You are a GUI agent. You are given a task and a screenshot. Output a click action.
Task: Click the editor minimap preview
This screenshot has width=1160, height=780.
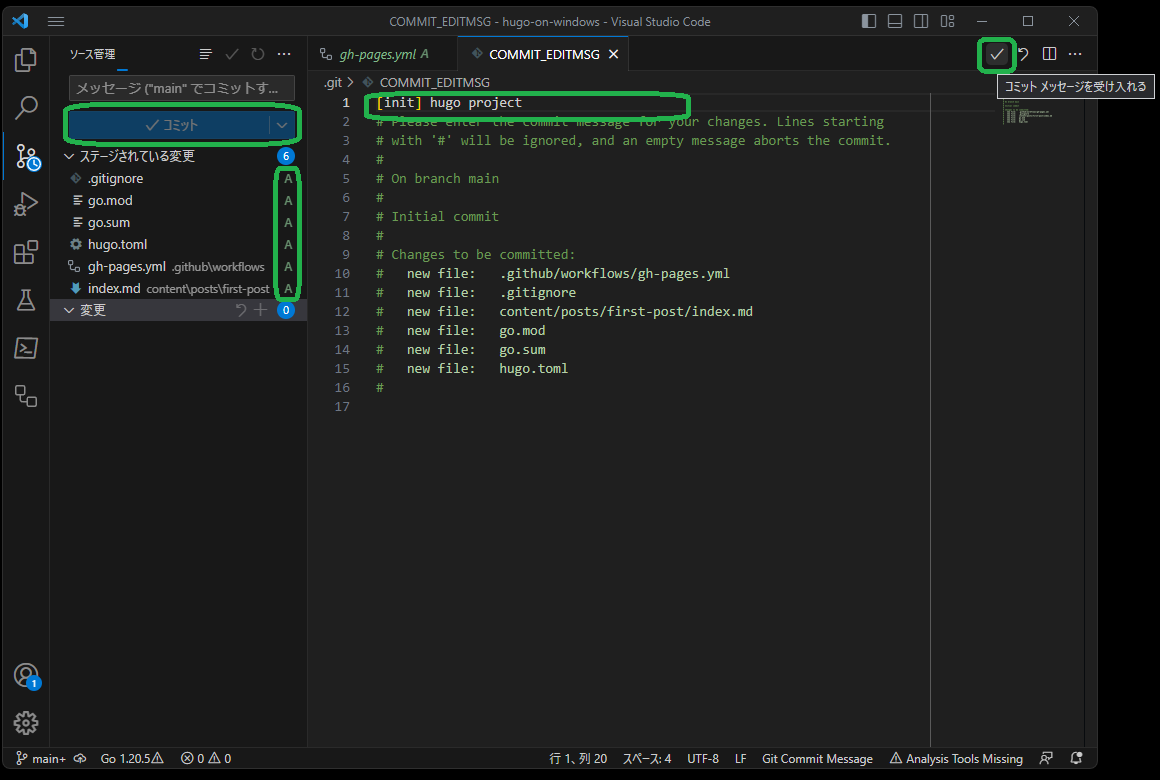(x=1028, y=112)
